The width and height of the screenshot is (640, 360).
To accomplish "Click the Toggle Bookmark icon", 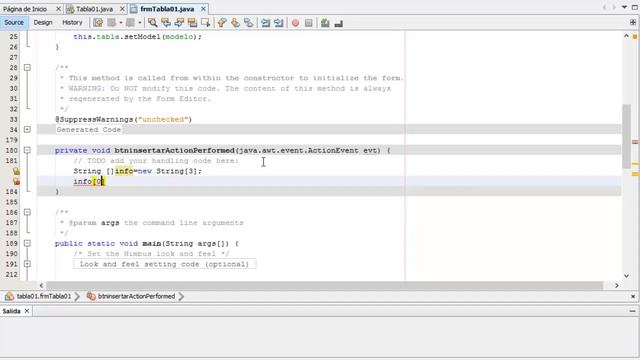I will coord(249,23).
